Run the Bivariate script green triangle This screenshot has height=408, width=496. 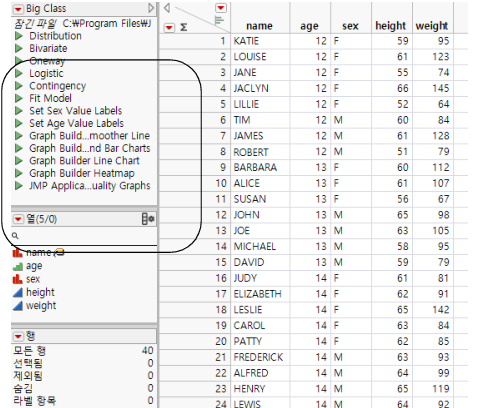coord(19,48)
